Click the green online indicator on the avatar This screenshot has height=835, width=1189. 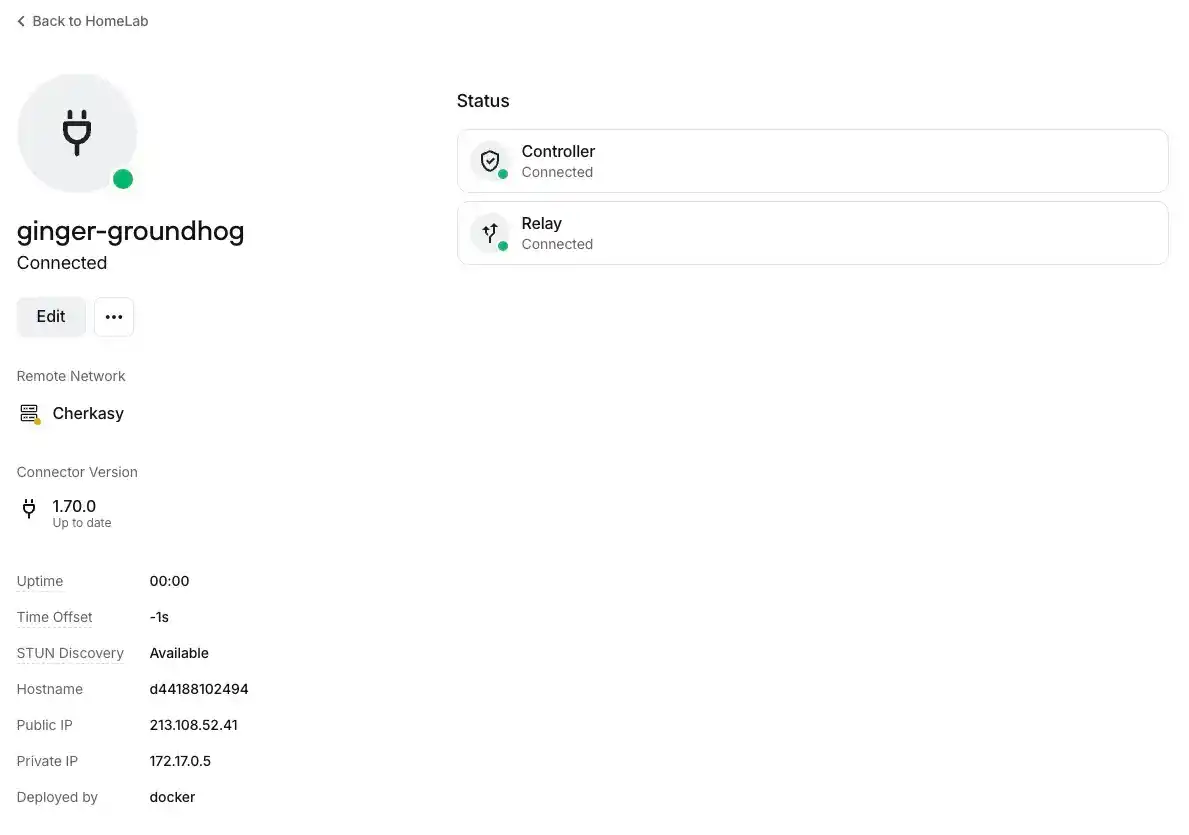tap(123, 179)
